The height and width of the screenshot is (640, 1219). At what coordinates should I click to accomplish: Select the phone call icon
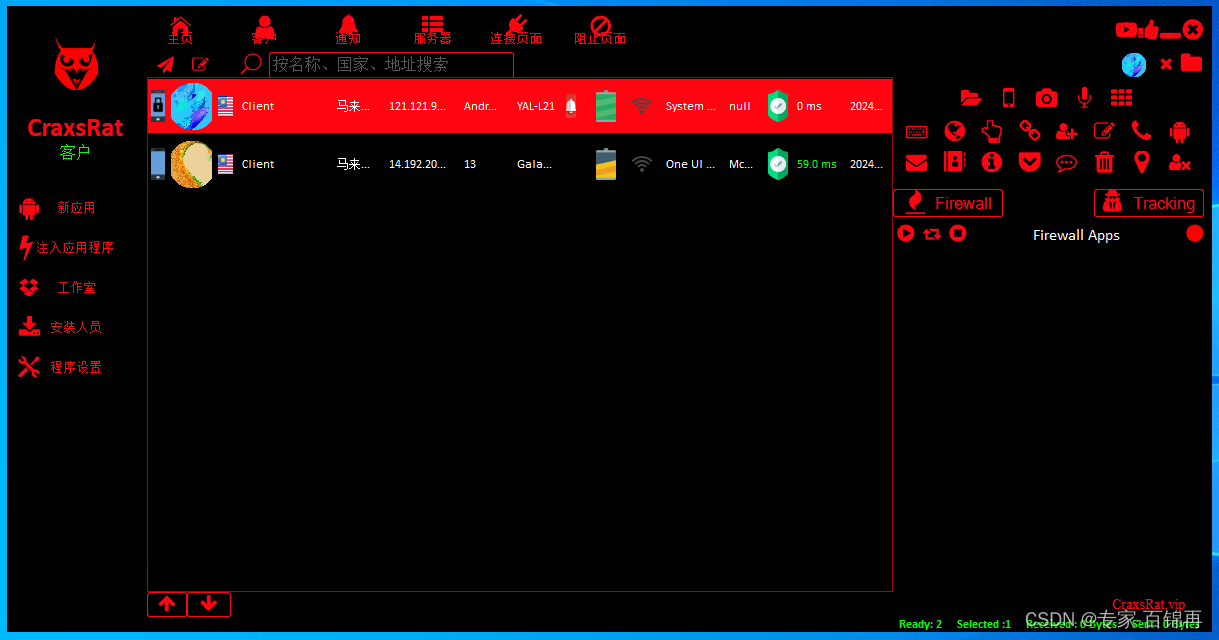pyautogui.click(x=1141, y=131)
